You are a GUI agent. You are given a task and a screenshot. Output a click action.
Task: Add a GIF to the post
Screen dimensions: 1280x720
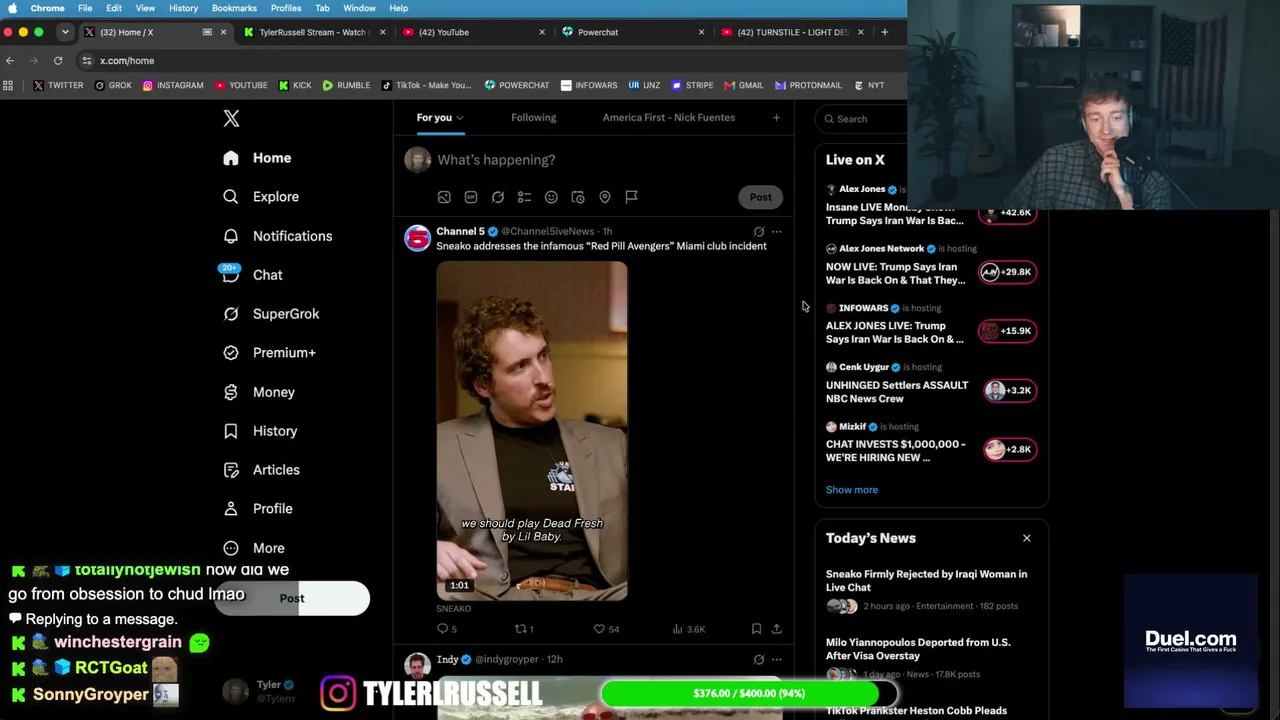click(x=471, y=197)
